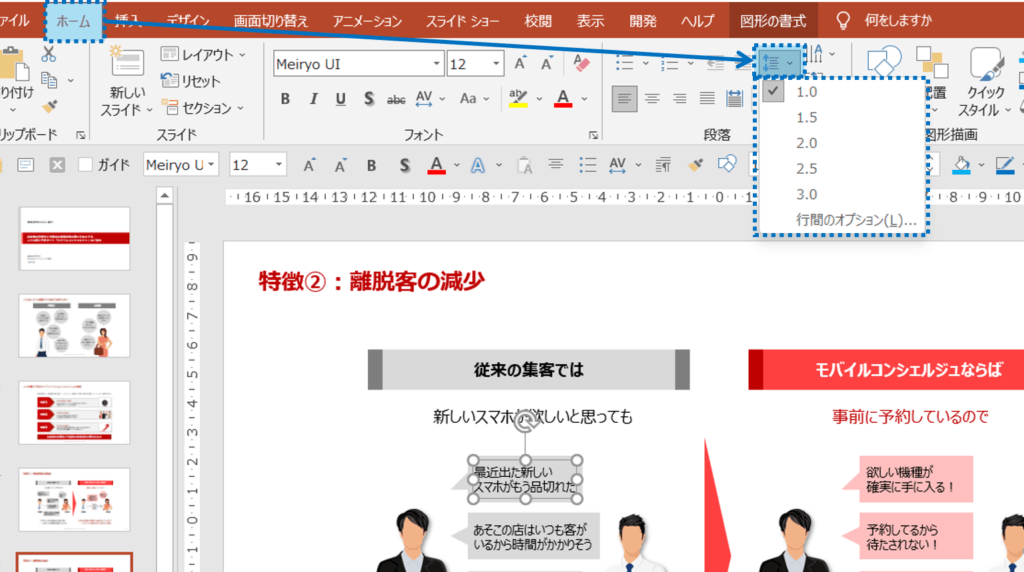This screenshot has width=1024, height=572.
Task: Click the ribbon align right icon
Action: tap(679, 99)
